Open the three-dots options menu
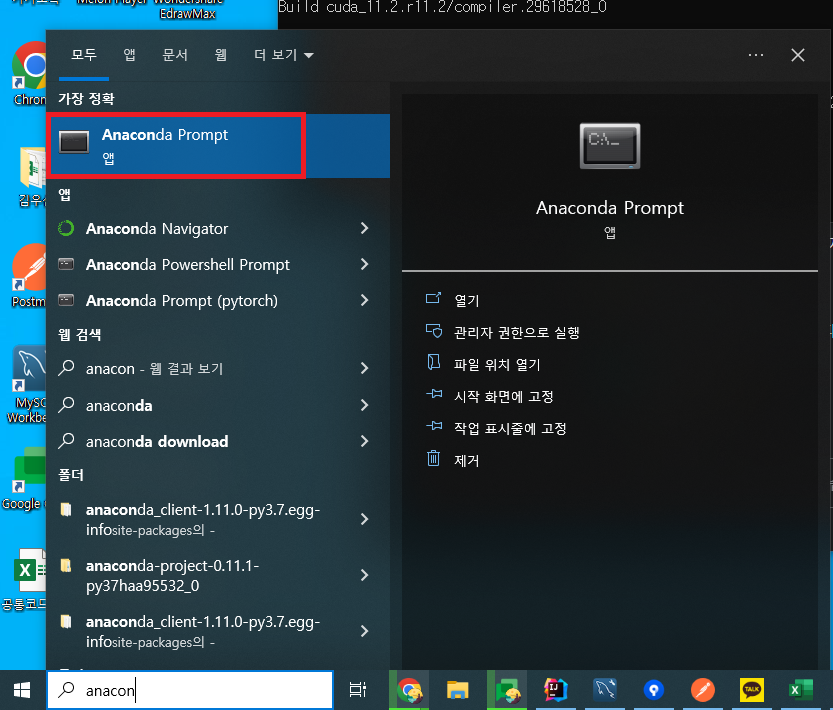 pos(755,55)
